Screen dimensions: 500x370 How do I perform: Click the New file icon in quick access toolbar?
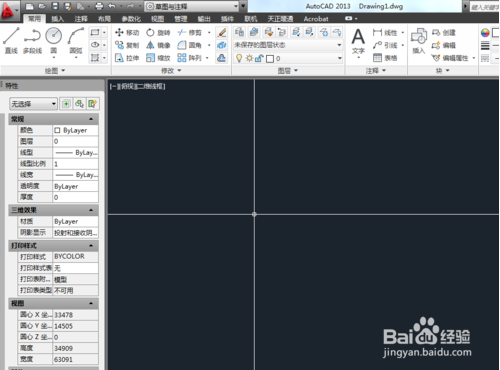point(30,6)
